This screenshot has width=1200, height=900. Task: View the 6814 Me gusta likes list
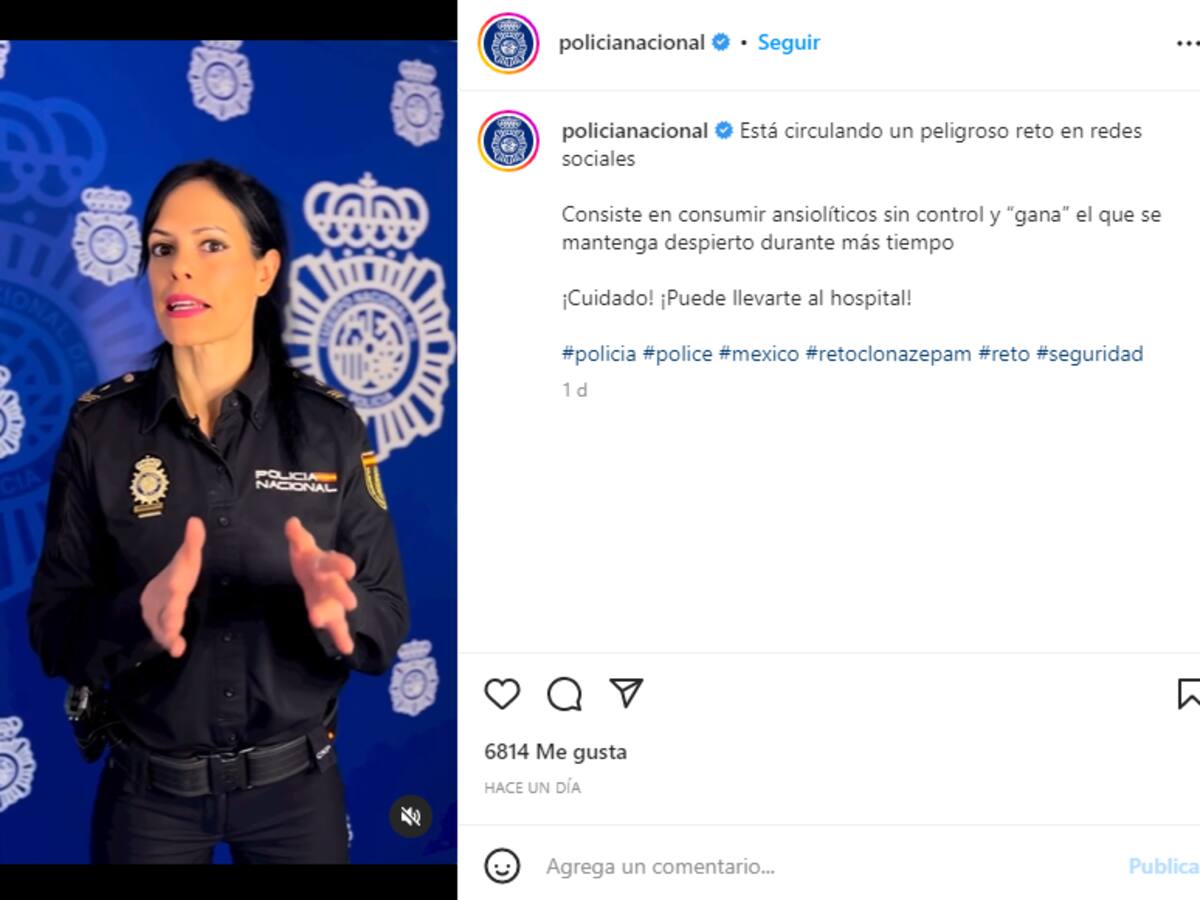(x=556, y=751)
